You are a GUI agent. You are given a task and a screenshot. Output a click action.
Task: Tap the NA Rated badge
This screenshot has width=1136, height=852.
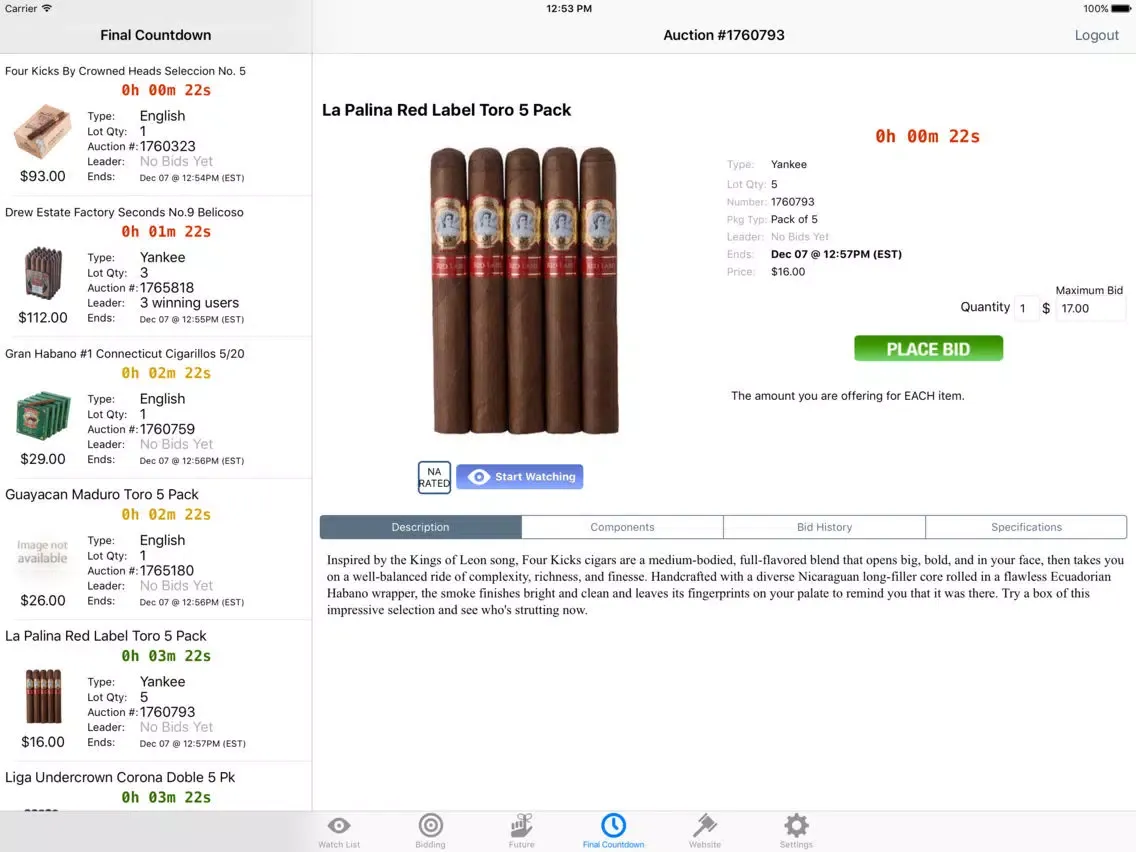(434, 477)
